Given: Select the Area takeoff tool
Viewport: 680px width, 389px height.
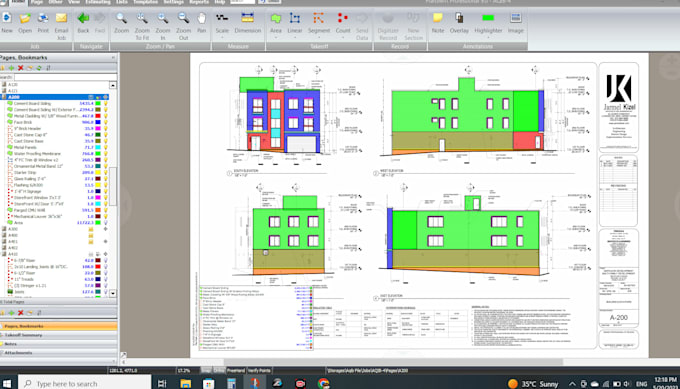Looking at the screenshot, I should tap(276, 23).
